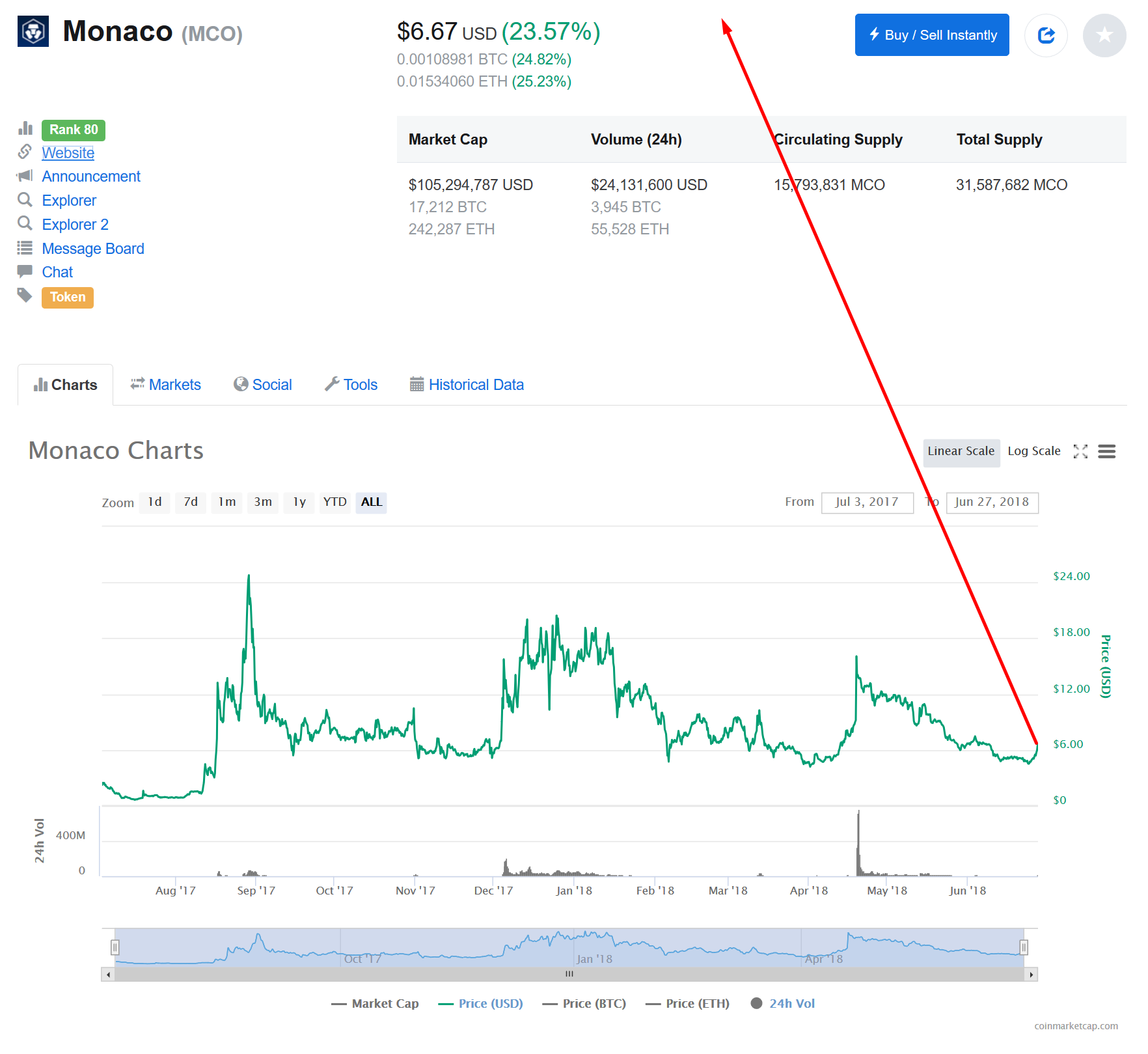Click the Market Cap column header
The width and height of the screenshot is (1148, 1054).
pyautogui.click(x=448, y=140)
